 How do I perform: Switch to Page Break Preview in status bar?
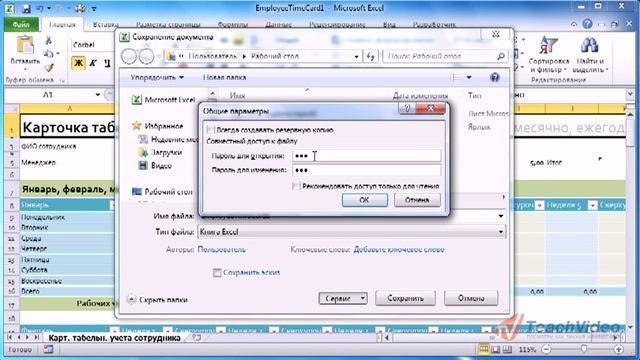[x=507, y=349]
